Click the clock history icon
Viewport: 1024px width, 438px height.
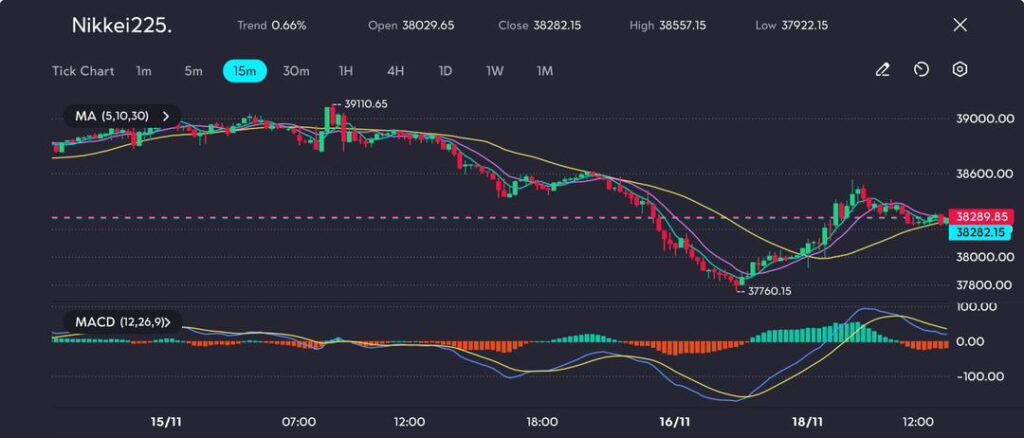coord(921,70)
